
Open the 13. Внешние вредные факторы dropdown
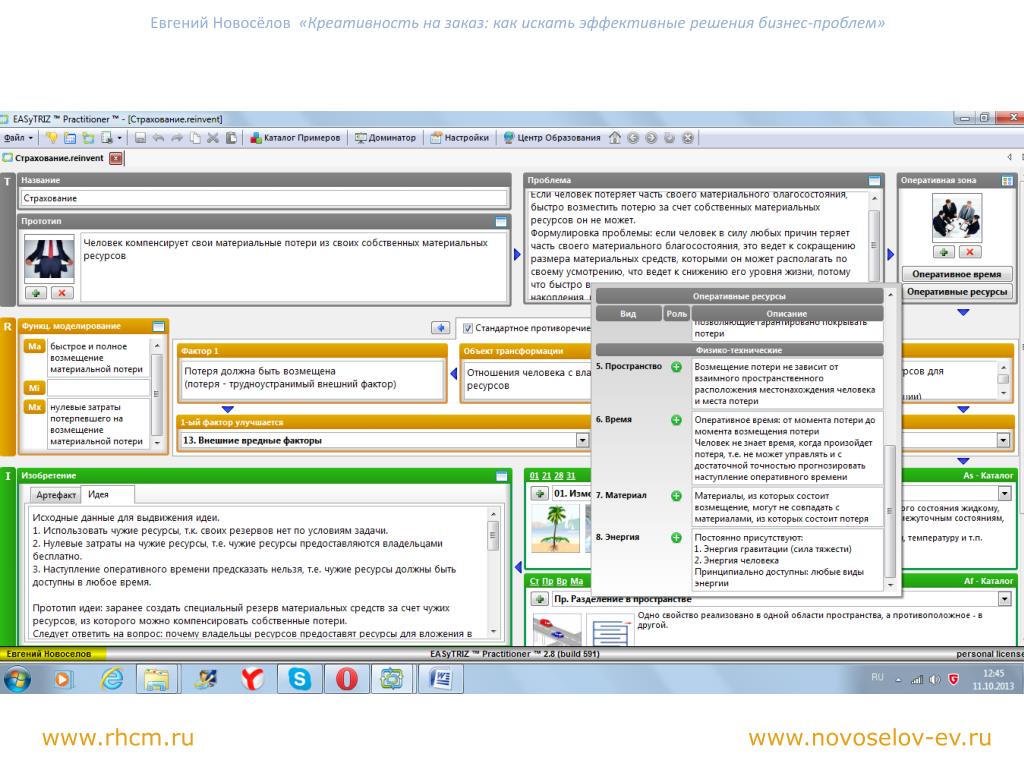582,441
